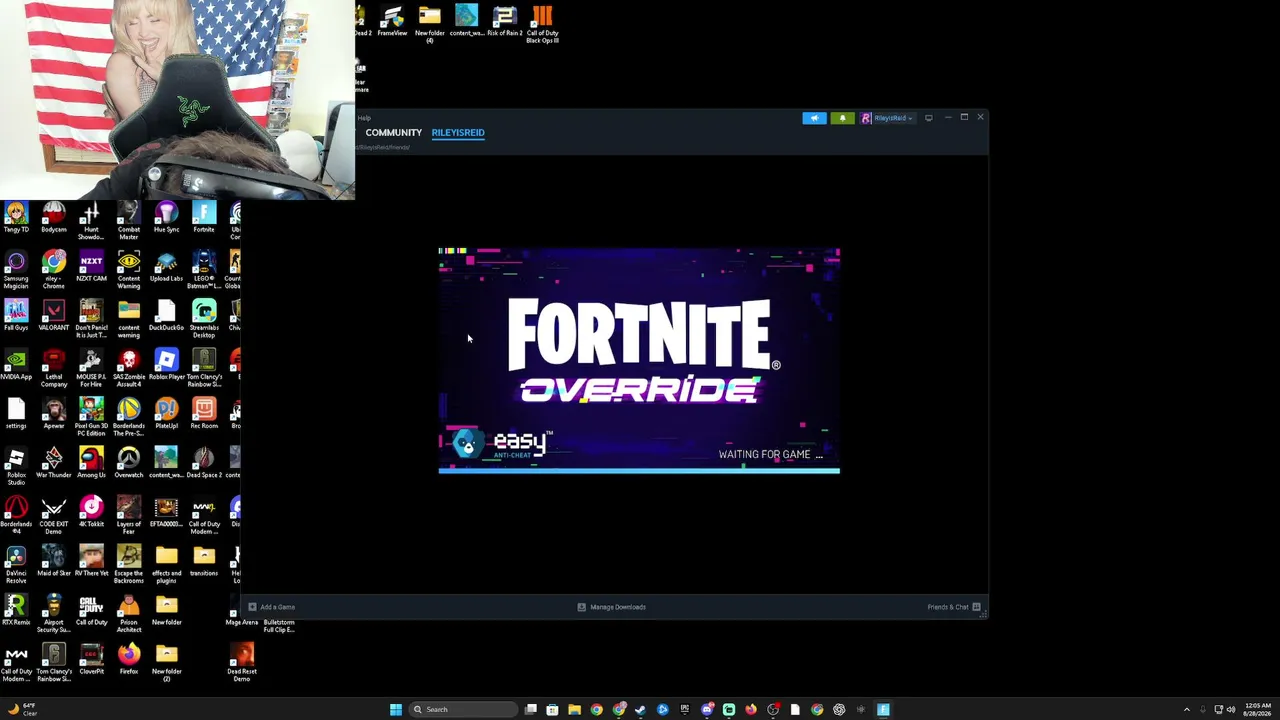Select the SAS Zombie Assault 4 icon
Image resolution: width=1280 pixels, height=720 pixels.
pos(129,368)
